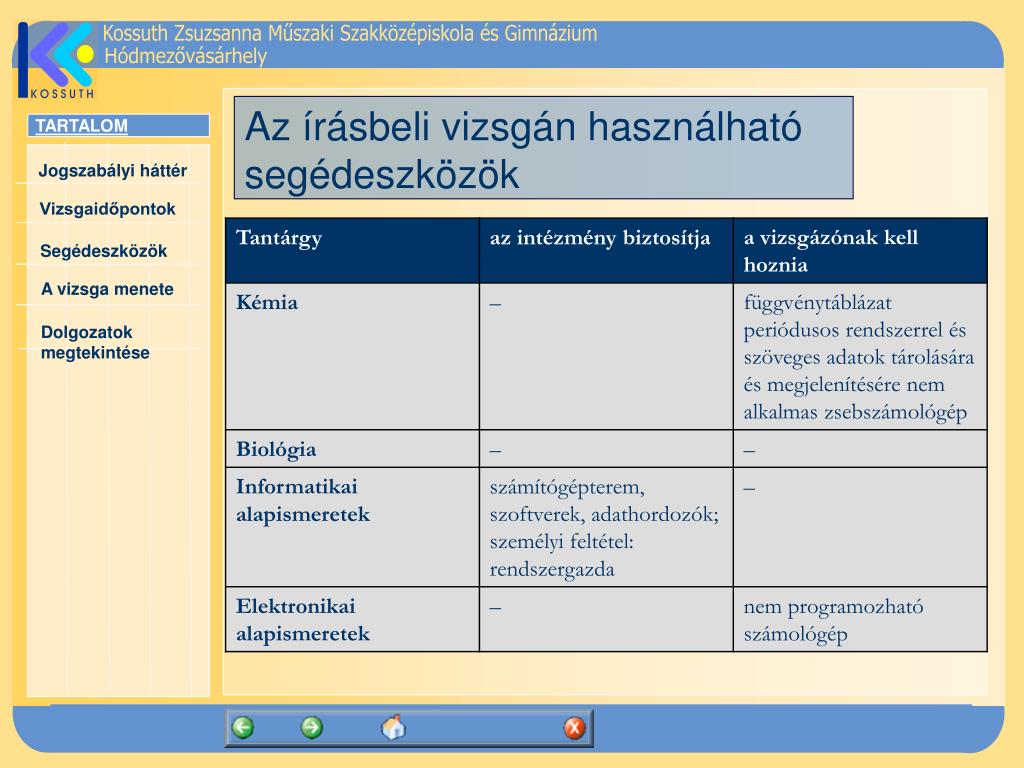Open Vizsgaidőpontok section
This screenshot has height=768, width=1024.
pos(108,209)
